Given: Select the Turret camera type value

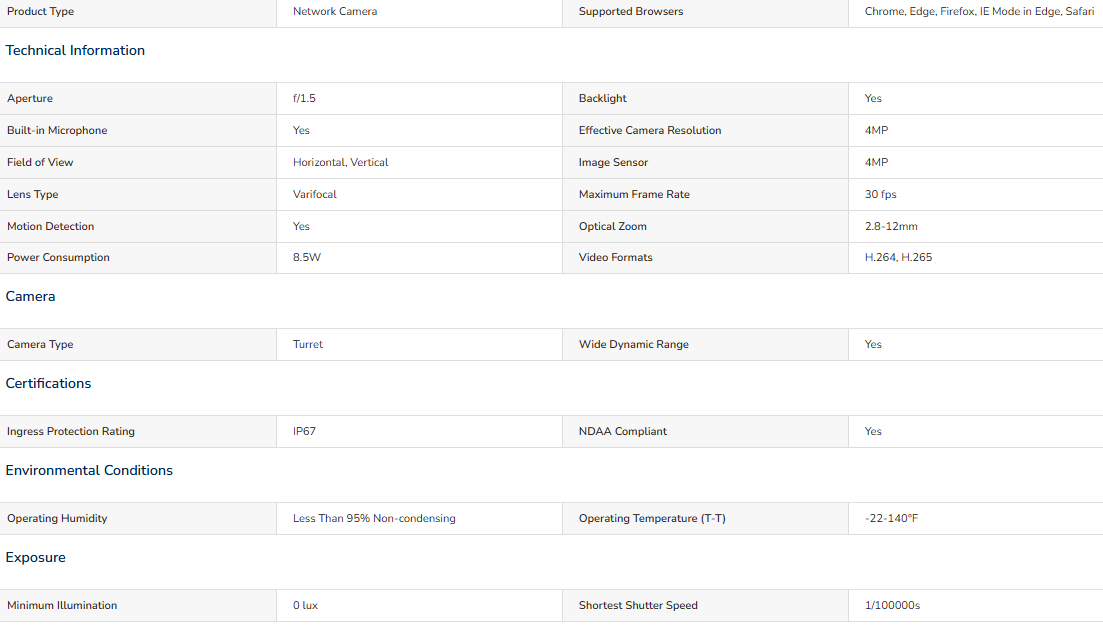Looking at the screenshot, I should (308, 345).
